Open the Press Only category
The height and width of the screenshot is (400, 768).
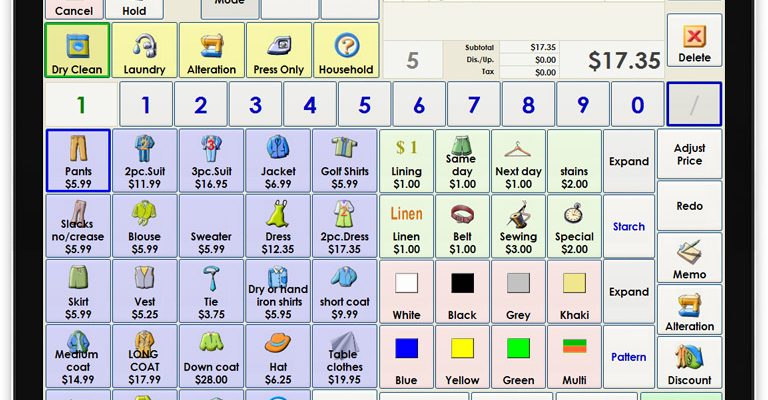[279, 50]
